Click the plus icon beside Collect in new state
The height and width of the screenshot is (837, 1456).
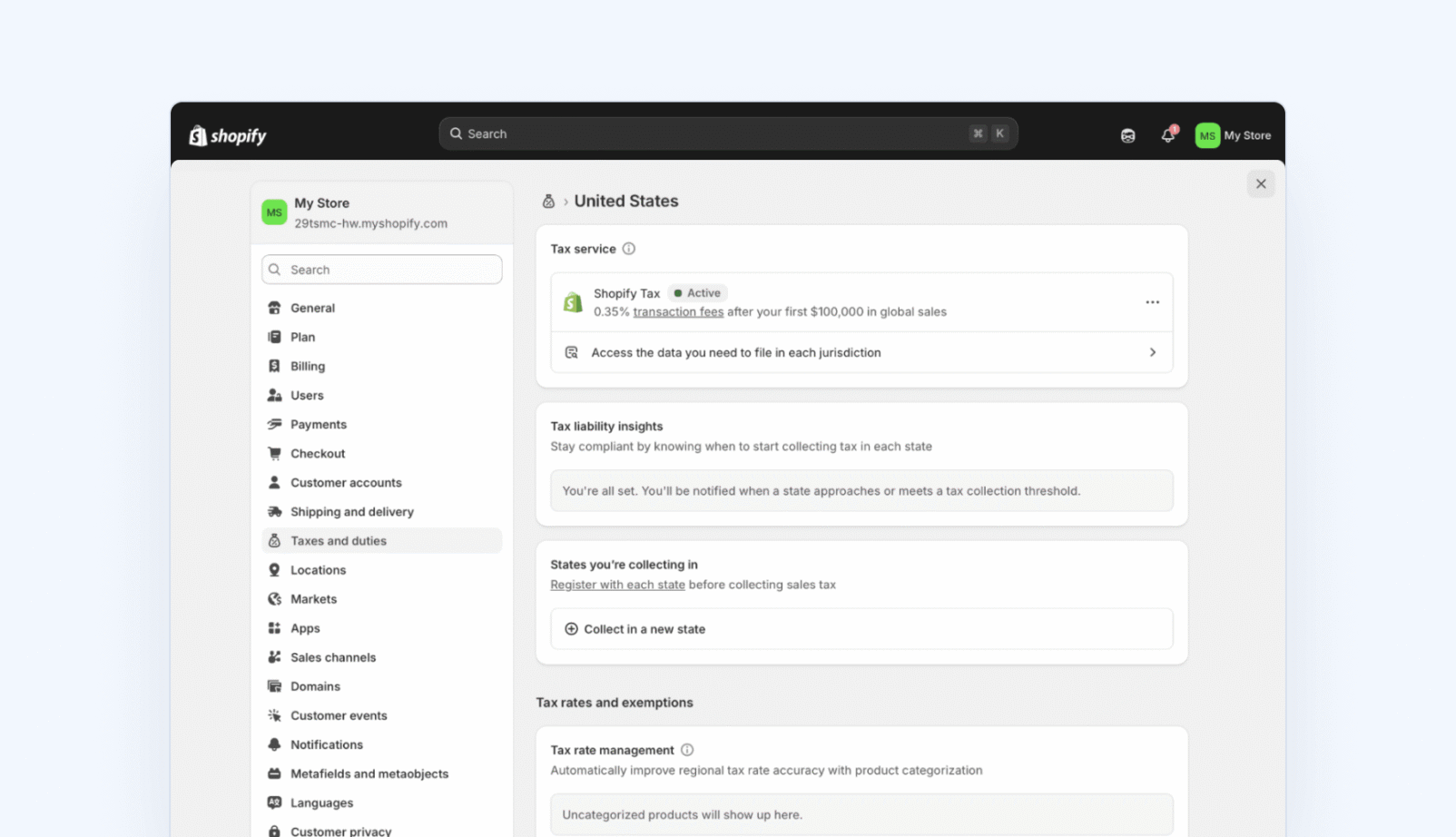coord(571,629)
